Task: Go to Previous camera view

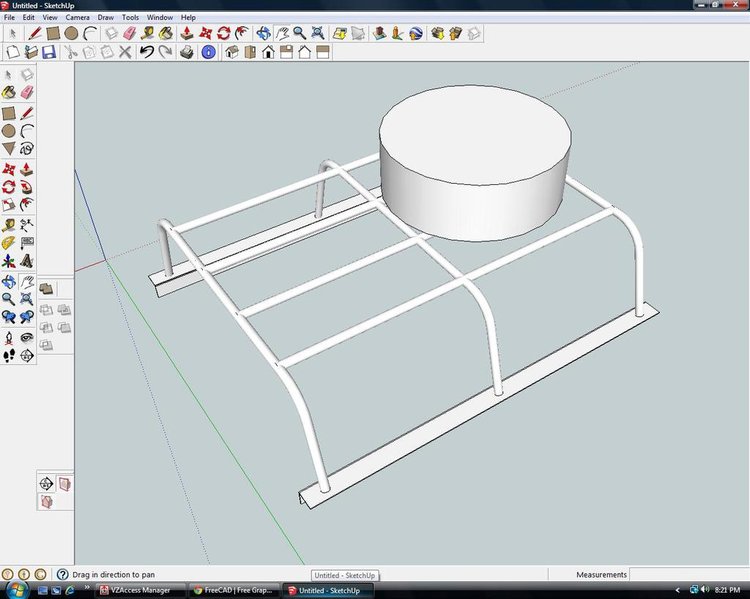Action: point(9,317)
